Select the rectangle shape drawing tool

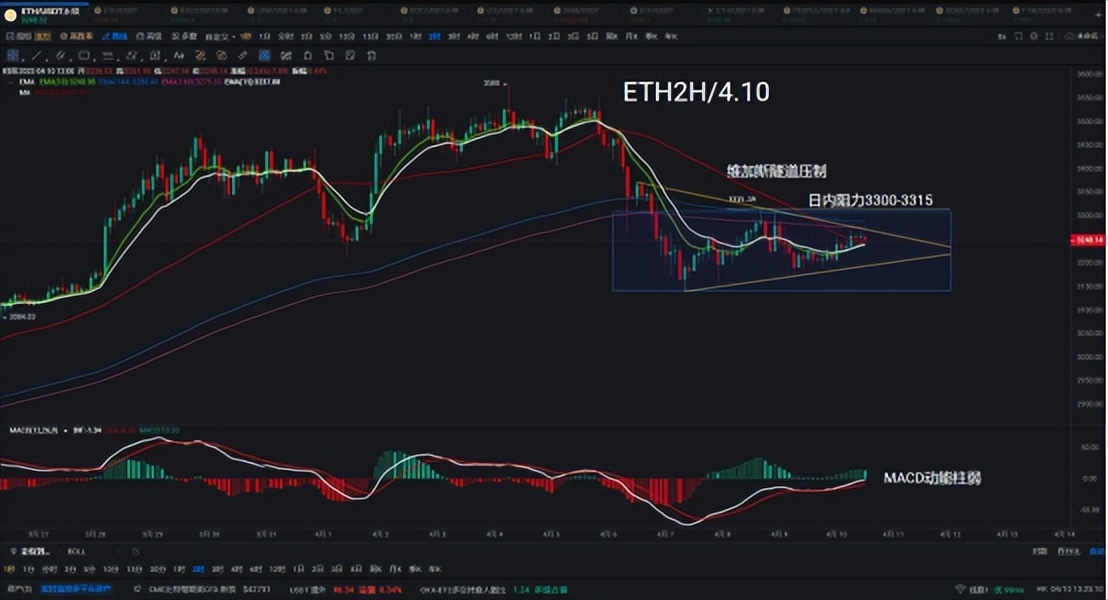point(83,55)
